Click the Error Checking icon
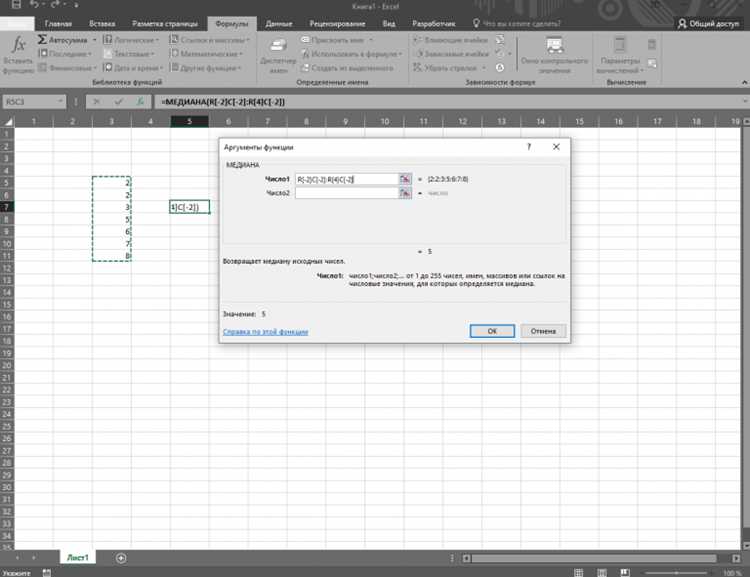Viewport: 750px width, 577px height. tap(500, 54)
